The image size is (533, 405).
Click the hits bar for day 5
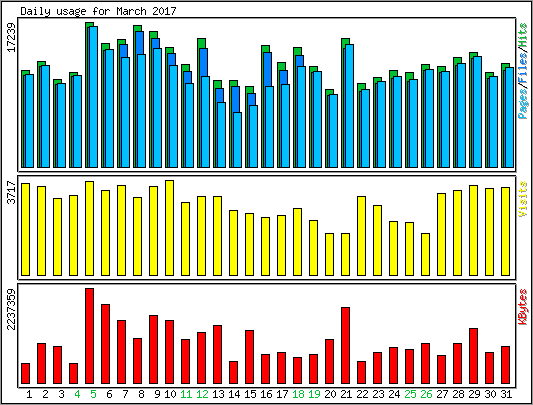pos(89,24)
